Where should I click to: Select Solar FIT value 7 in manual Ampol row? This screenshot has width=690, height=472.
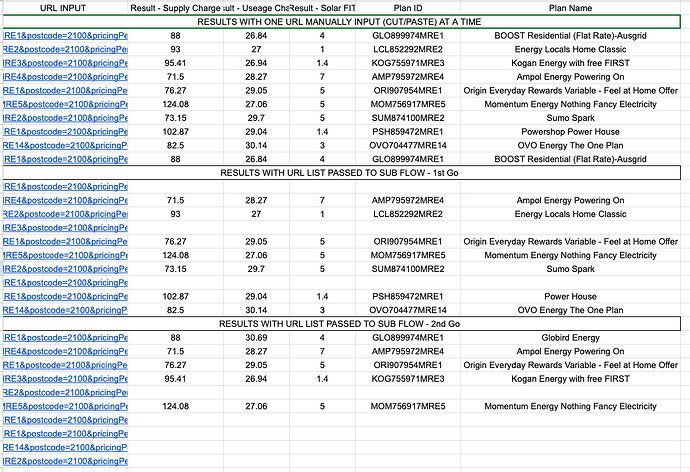pos(322,77)
